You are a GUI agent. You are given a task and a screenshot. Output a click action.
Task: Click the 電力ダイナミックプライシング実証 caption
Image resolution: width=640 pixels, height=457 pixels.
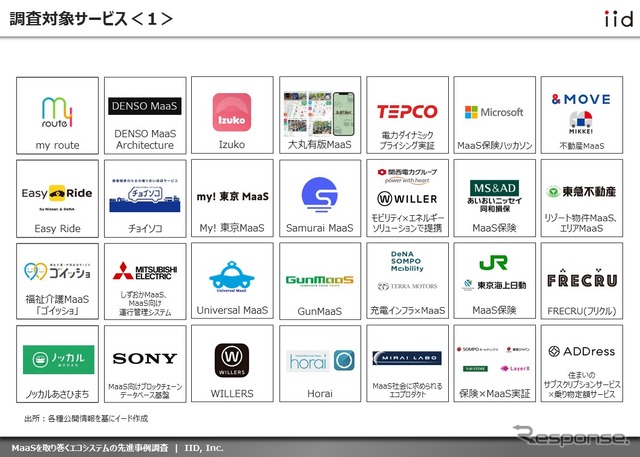(407, 140)
